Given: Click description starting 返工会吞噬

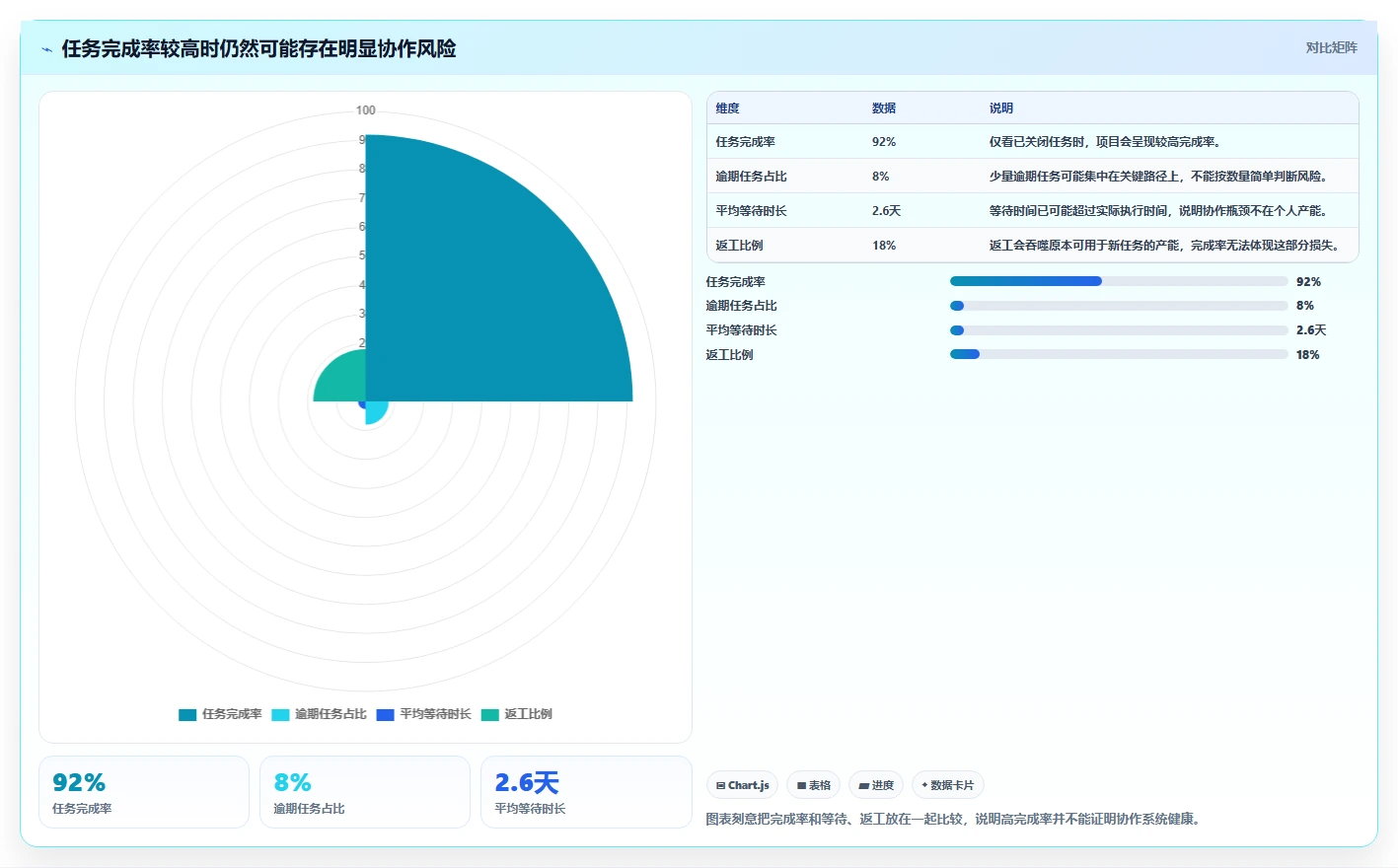Looking at the screenshot, I should 1166,246.
